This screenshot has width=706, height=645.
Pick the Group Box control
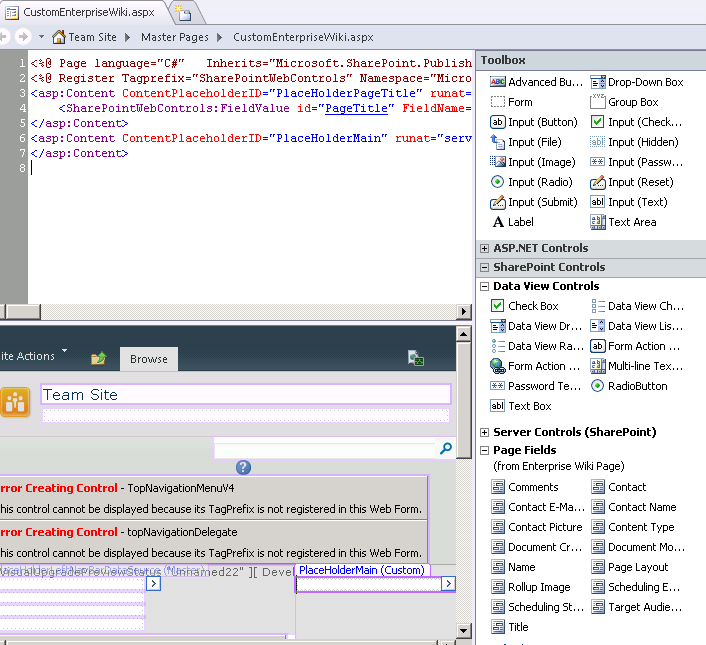tap(624, 102)
